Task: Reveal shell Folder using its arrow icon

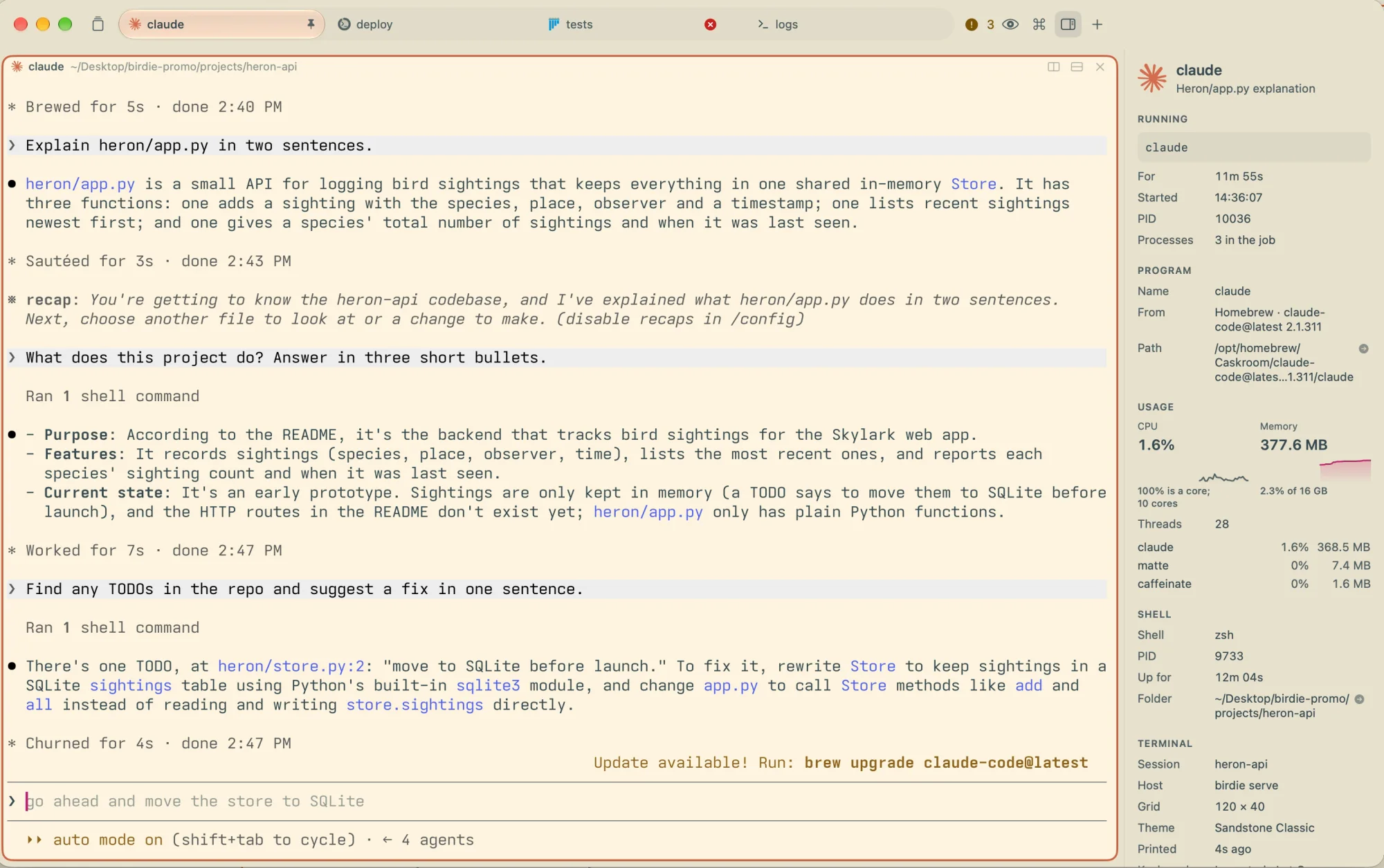Action: coord(1359,699)
